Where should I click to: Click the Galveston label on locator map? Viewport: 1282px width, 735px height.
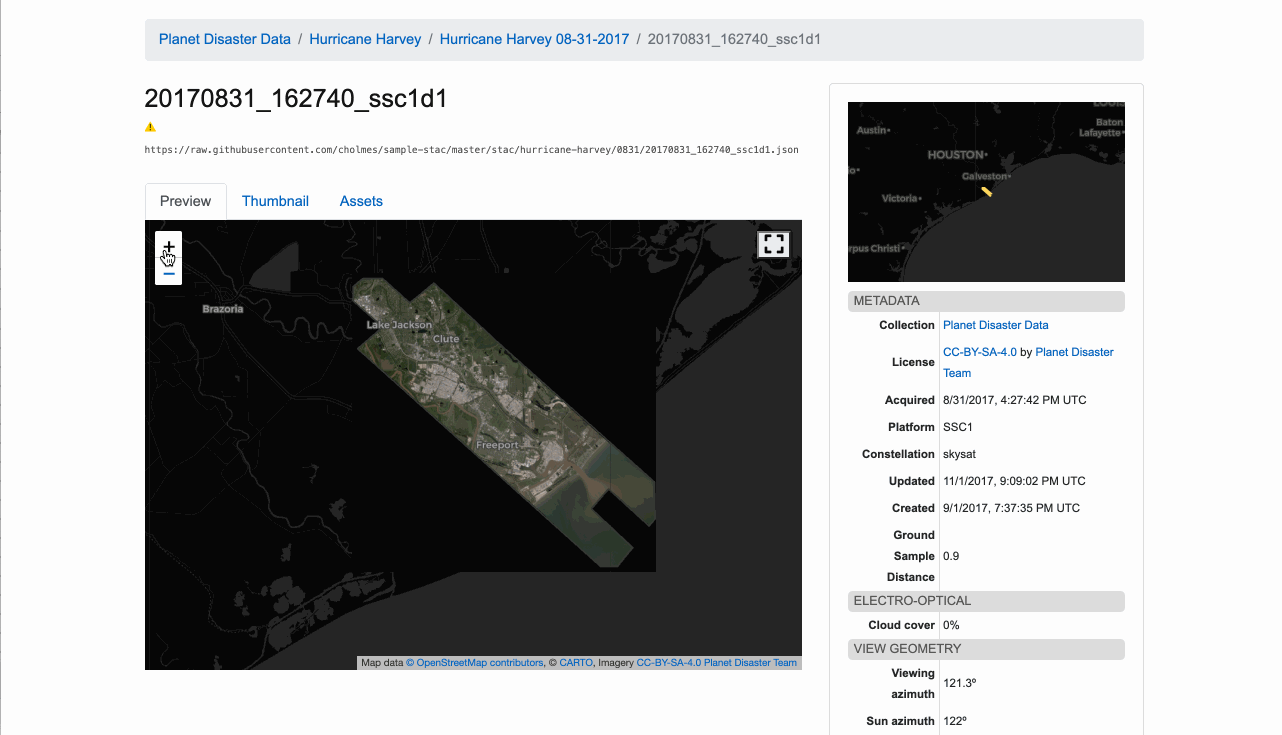[984, 176]
